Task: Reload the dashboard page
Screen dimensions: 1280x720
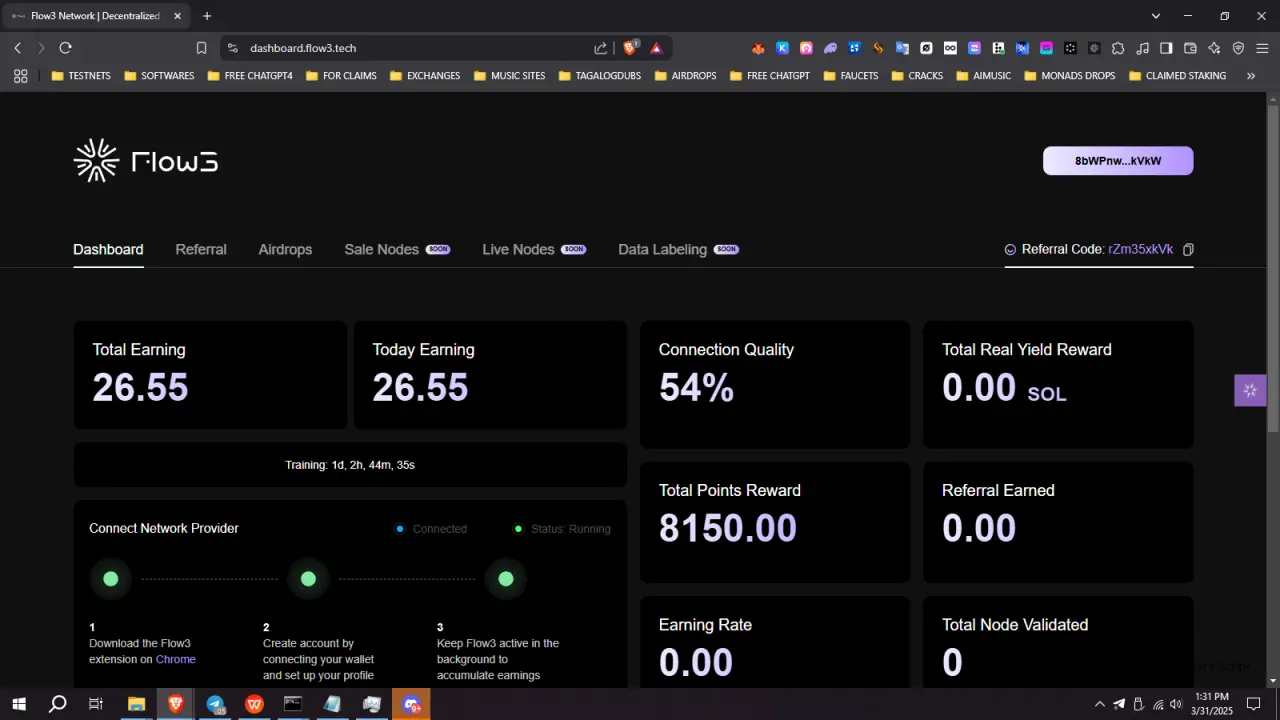Action: click(x=66, y=48)
